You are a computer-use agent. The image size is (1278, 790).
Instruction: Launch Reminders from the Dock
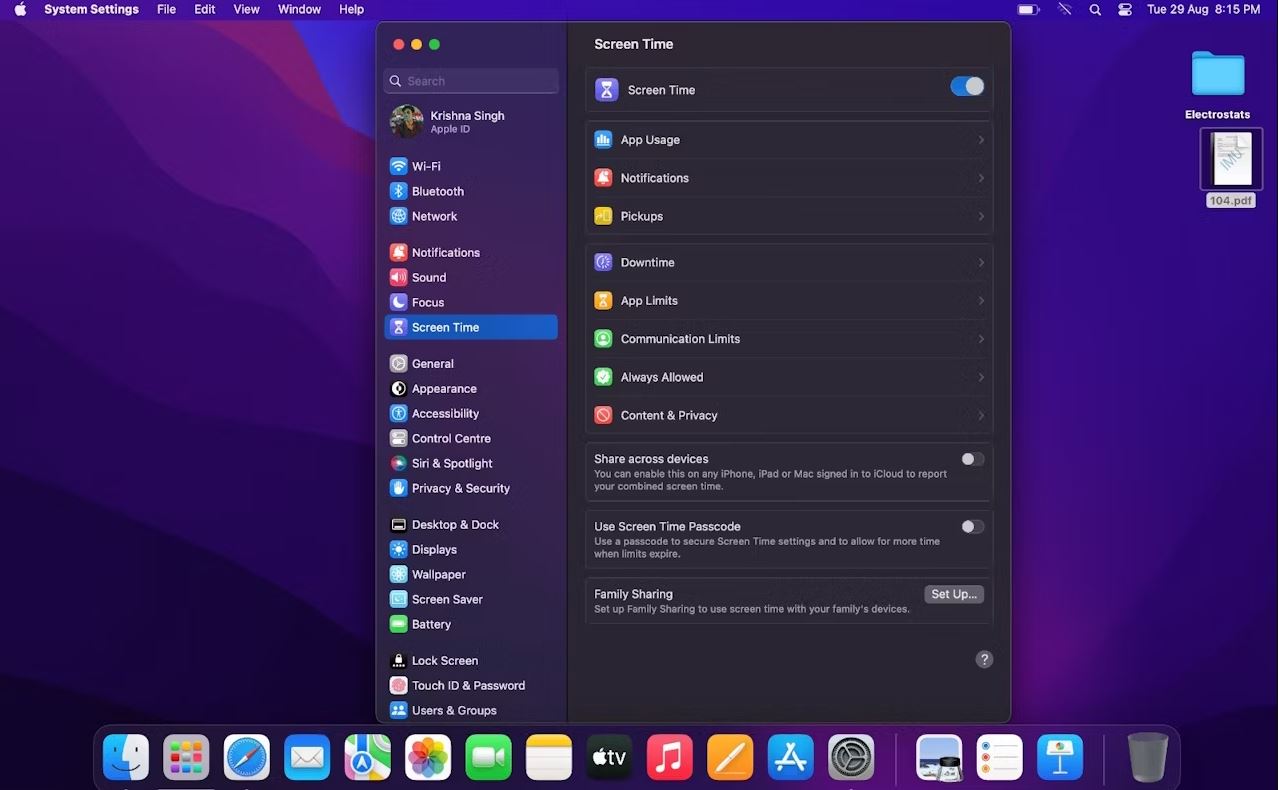tap(1000, 757)
